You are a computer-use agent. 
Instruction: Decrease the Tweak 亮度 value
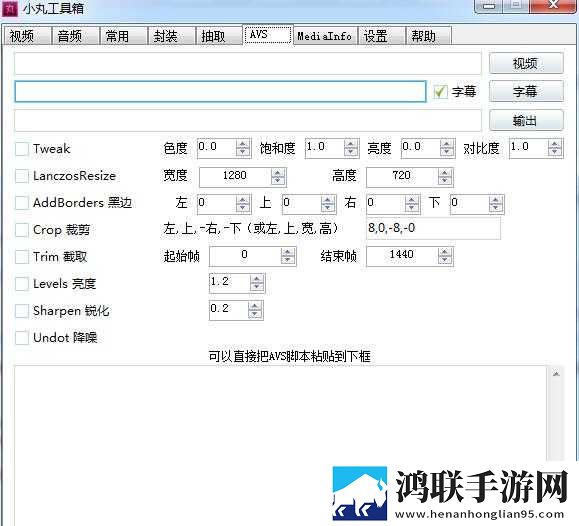click(447, 152)
